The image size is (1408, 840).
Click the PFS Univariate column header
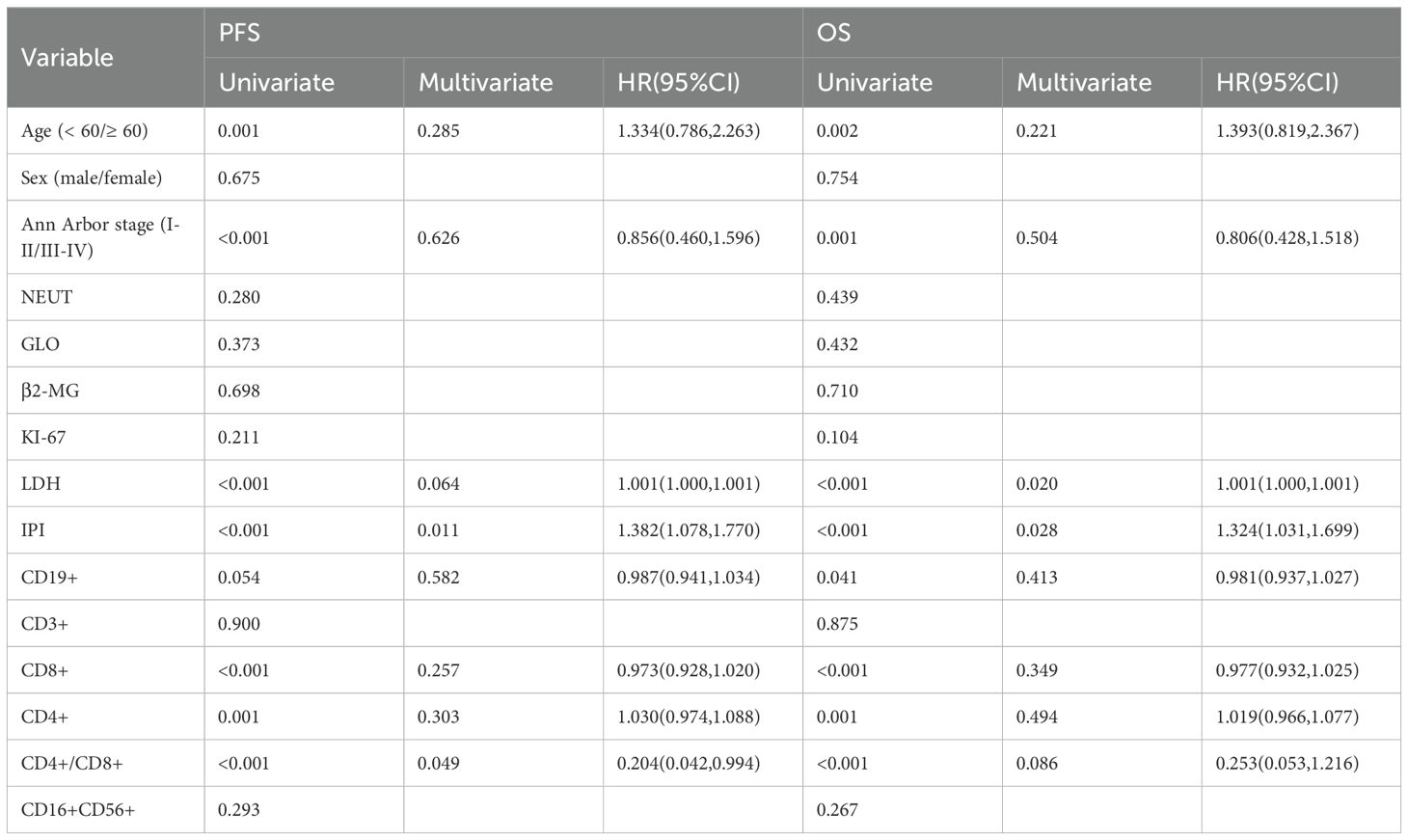(277, 83)
